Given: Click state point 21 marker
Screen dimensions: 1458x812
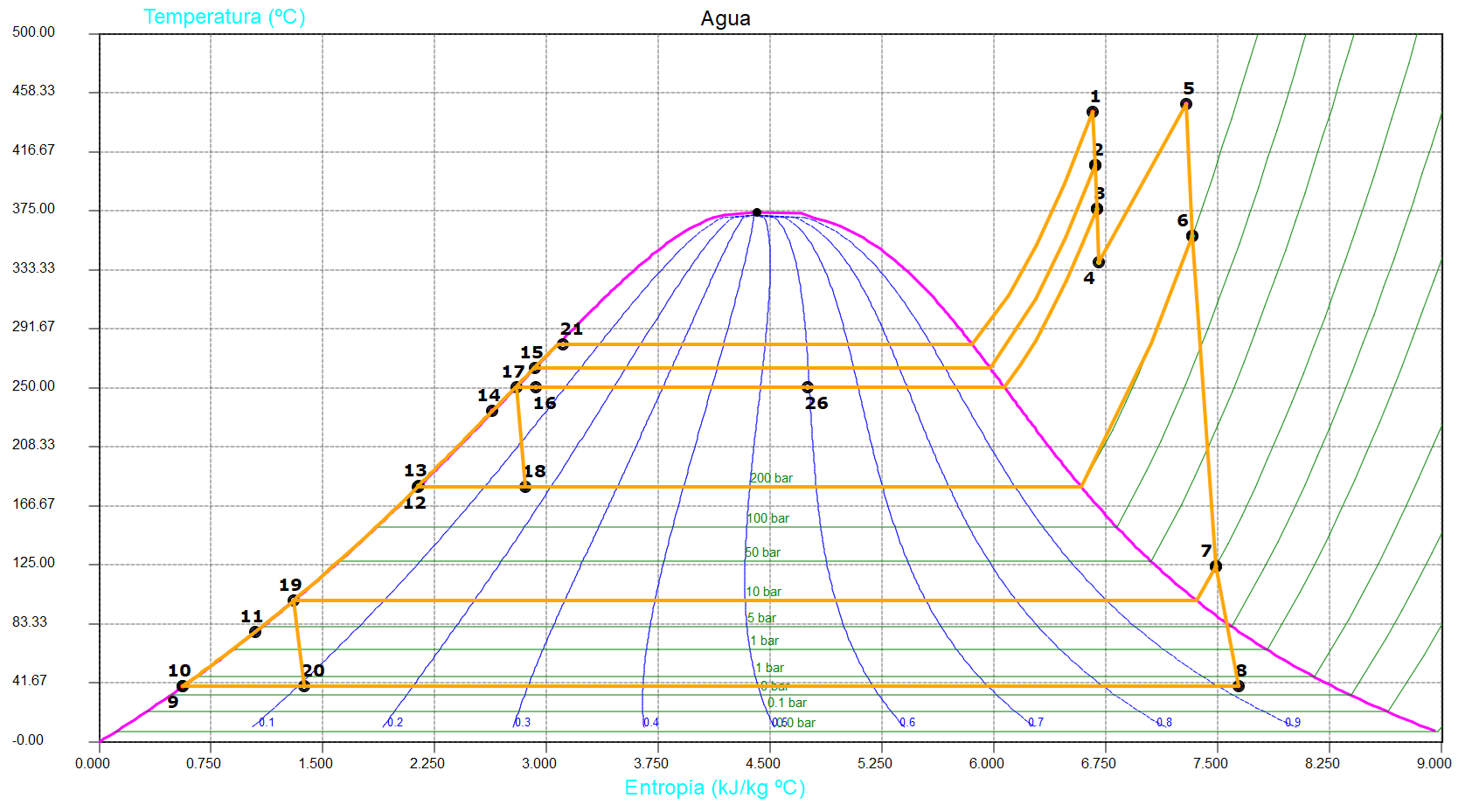Looking at the screenshot, I should [x=562, y=344].
